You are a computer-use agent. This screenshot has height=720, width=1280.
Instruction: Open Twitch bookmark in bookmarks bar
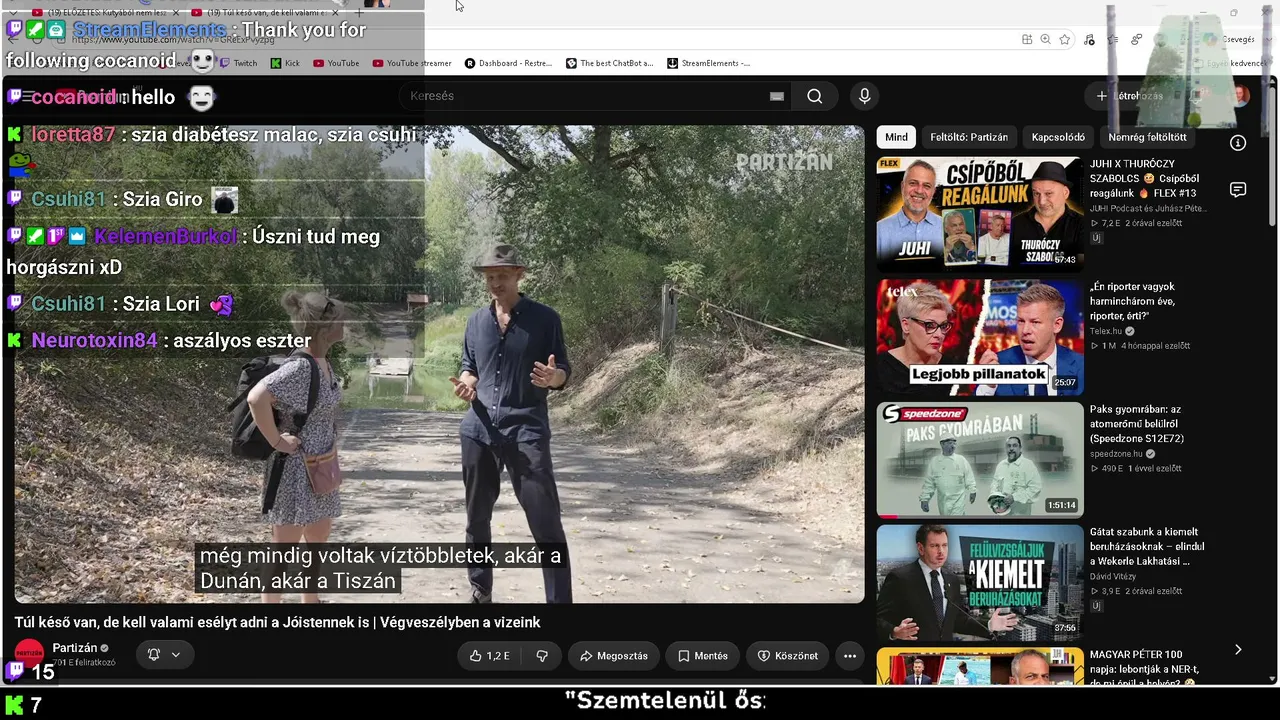pos(237,63)
